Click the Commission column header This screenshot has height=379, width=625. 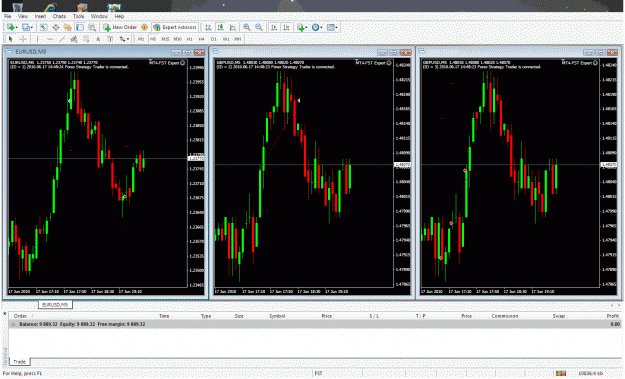pos(505,316)
